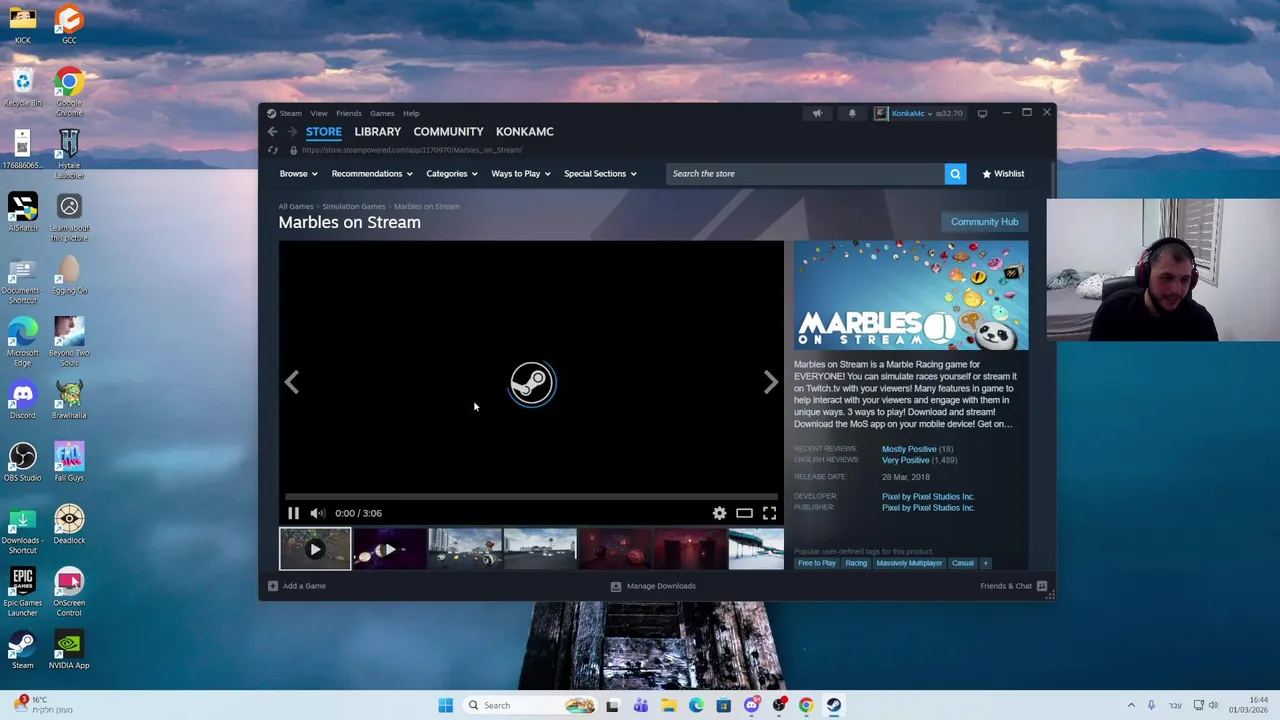The height and width of the screenshot is (720, 1280).
Task: Toggle theater mode on the trailer player
Action: click(744, 513)
